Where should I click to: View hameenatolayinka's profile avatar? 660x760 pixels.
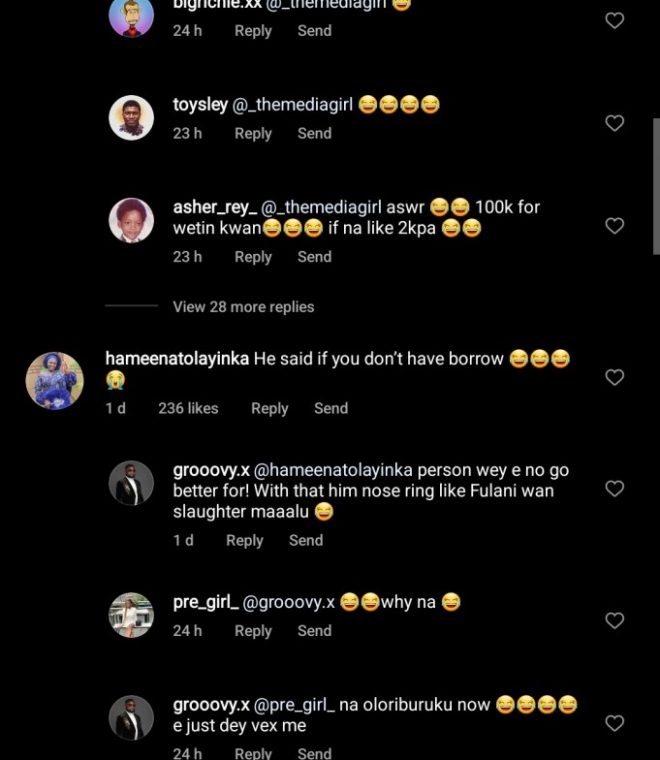tap(54, 380)
